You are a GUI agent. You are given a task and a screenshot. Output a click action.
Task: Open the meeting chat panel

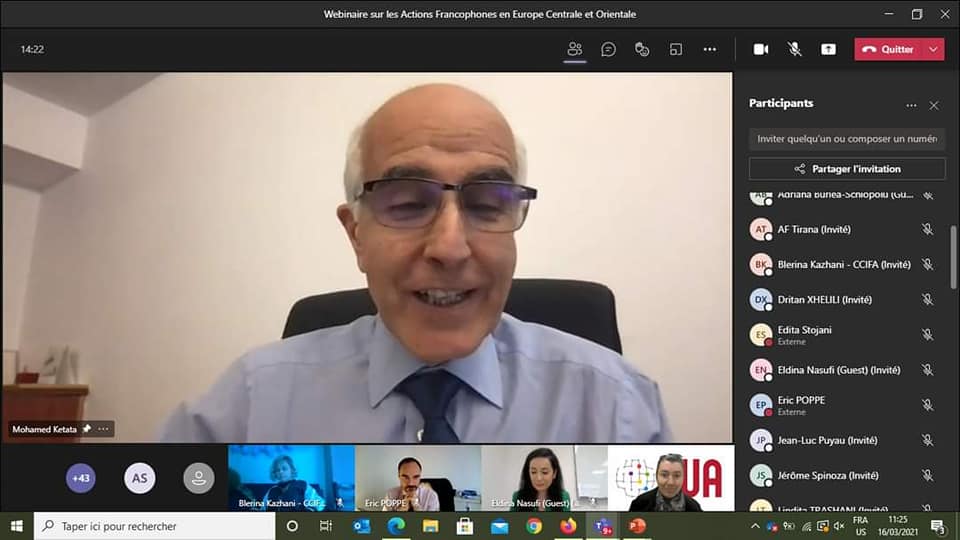(x=608, y=49)
